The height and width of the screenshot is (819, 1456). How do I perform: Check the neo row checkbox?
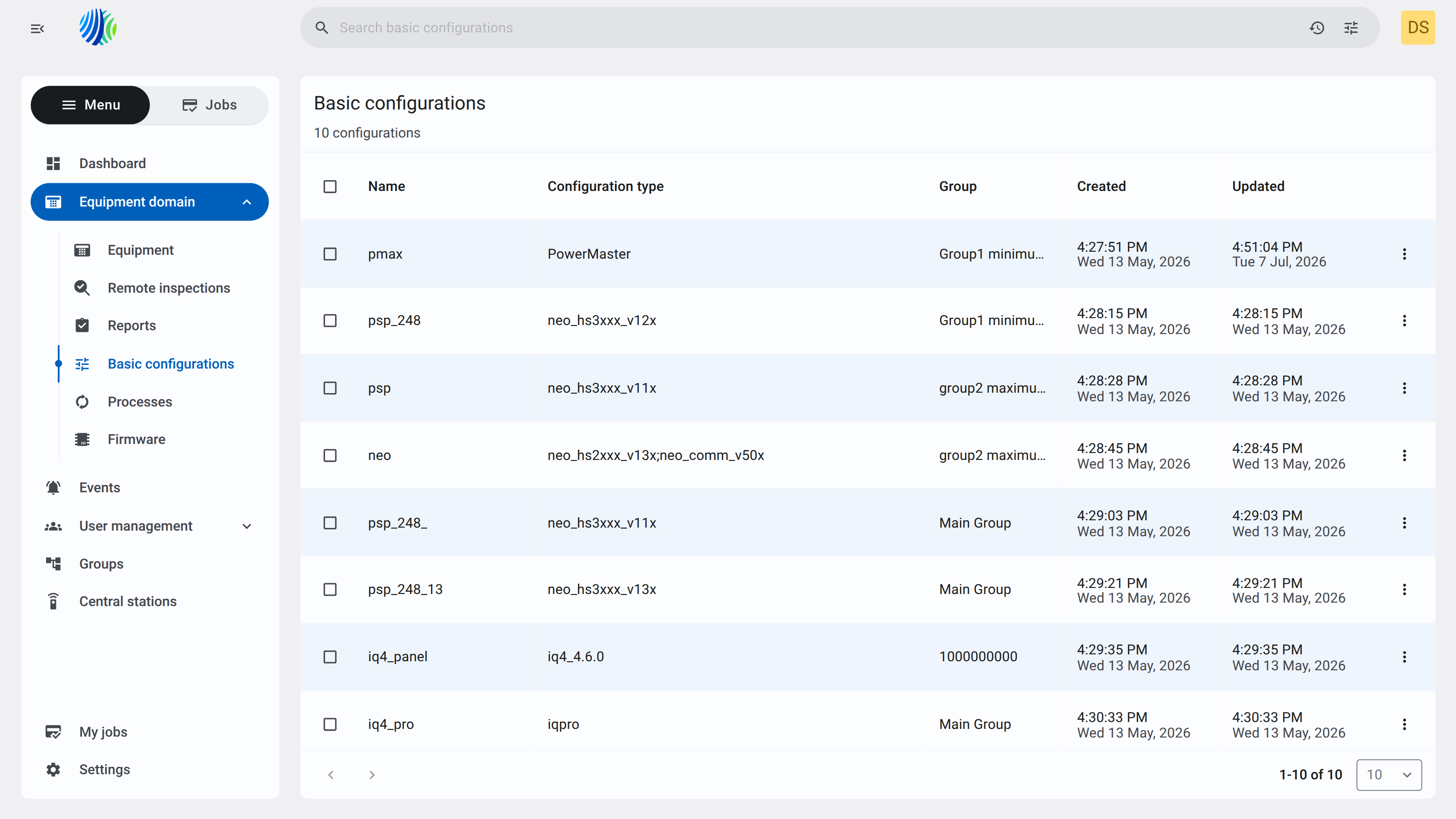(x=330, y=456)
